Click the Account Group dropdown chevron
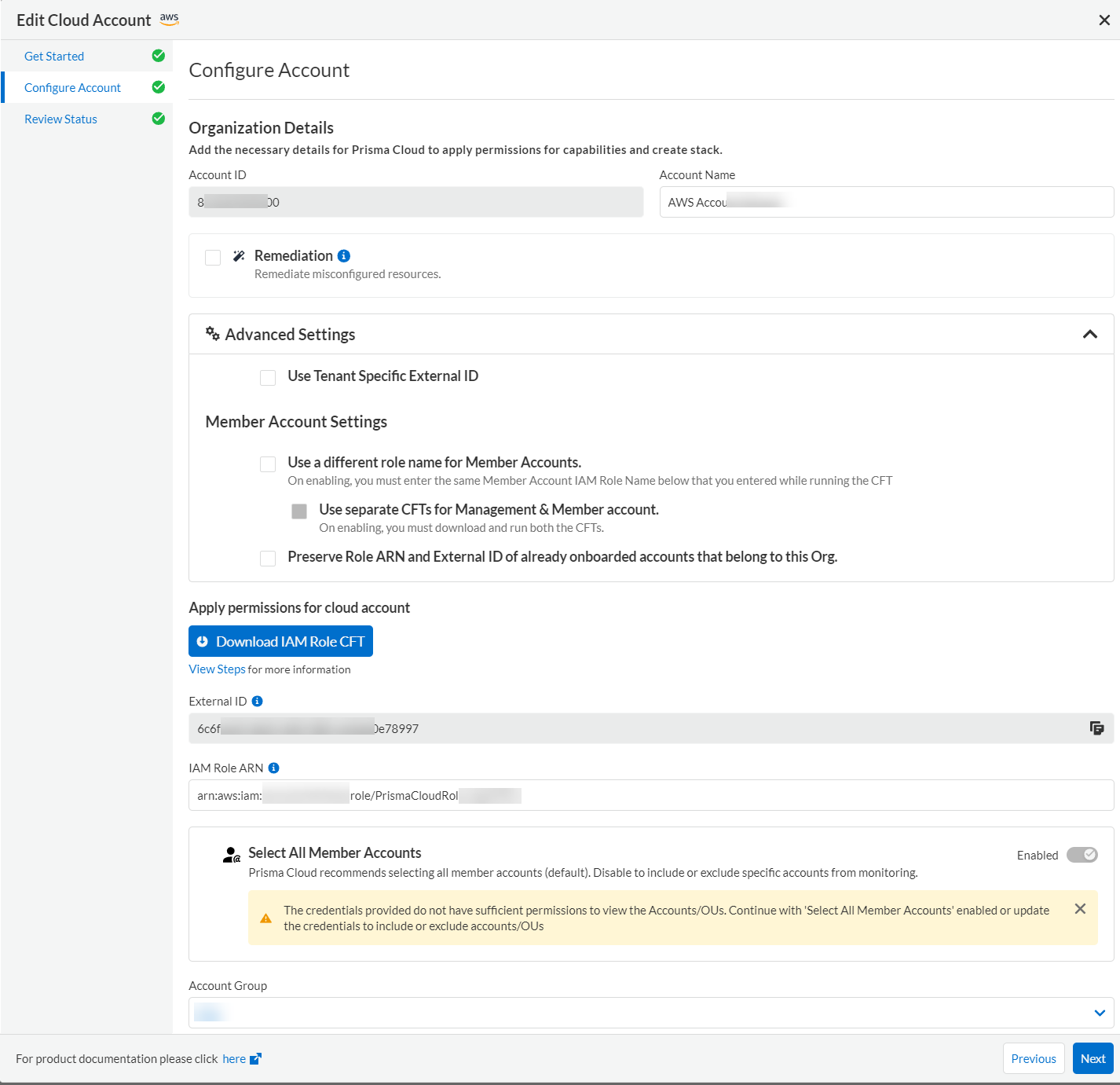 [1100, 1013]
